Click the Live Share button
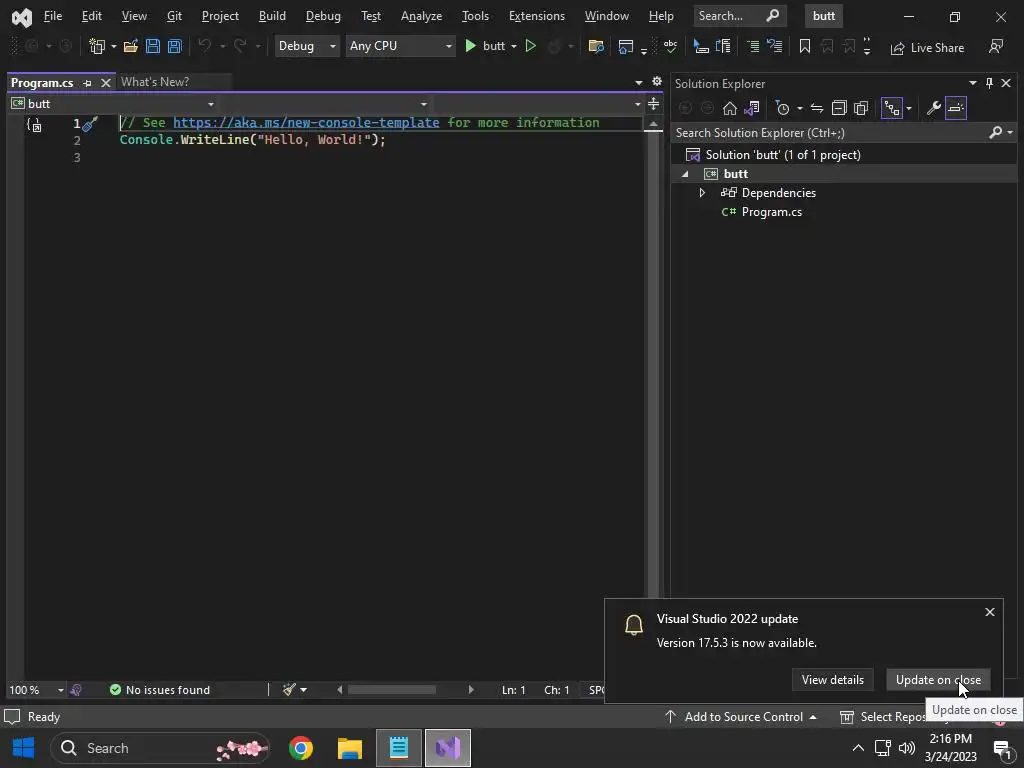The width and height of the screenshot is (1024, 768). tap(927, 48)
